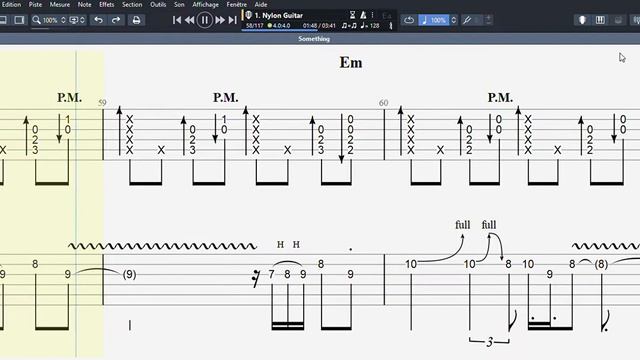Toggle relative speed 100% button
Screen dimensions: 640x360
click(x=433, y=20)
